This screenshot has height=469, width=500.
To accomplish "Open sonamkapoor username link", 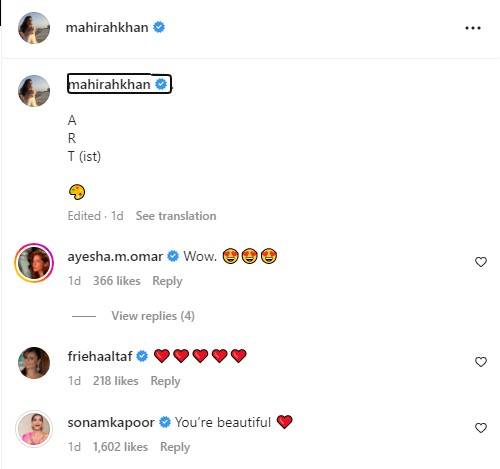I will (x=111, y=423).
